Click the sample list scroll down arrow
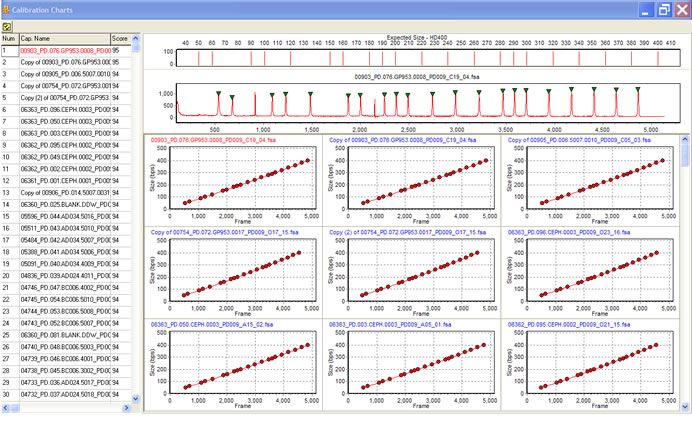Viewport: 692px width, 432px height. [x=135, y=398]
